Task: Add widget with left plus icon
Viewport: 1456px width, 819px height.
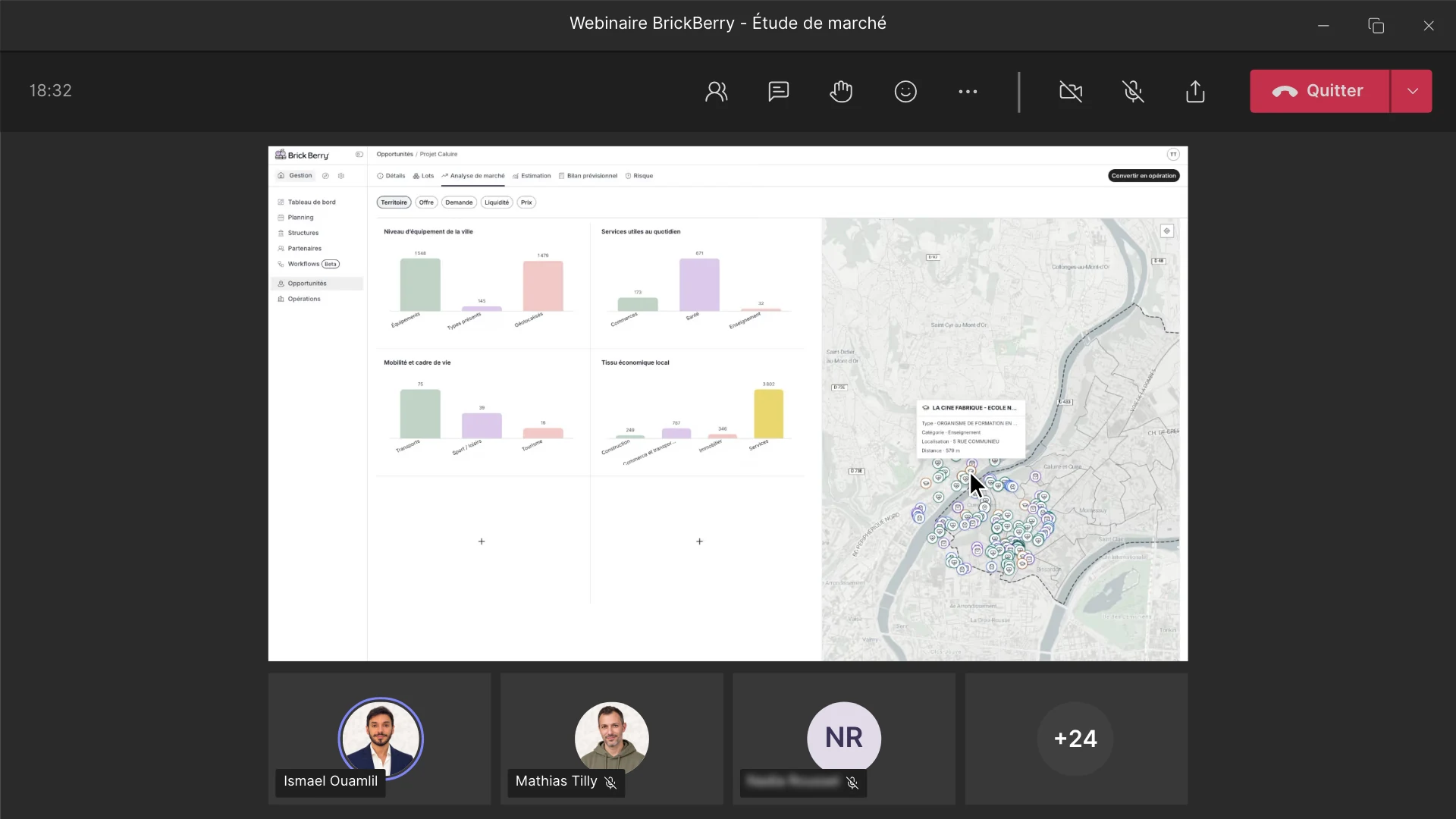Action: [482, 541]
